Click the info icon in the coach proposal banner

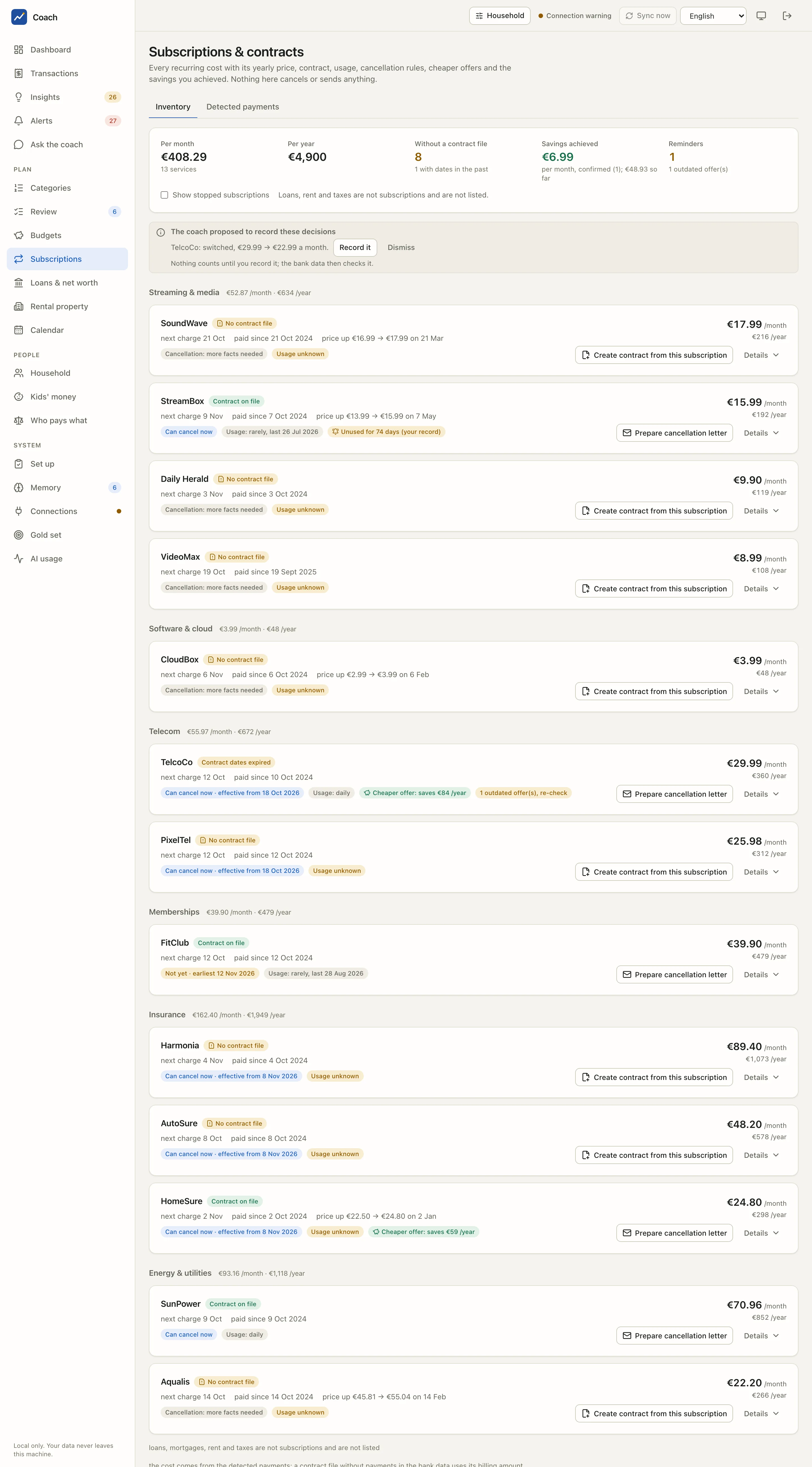[x=160, y=232]
